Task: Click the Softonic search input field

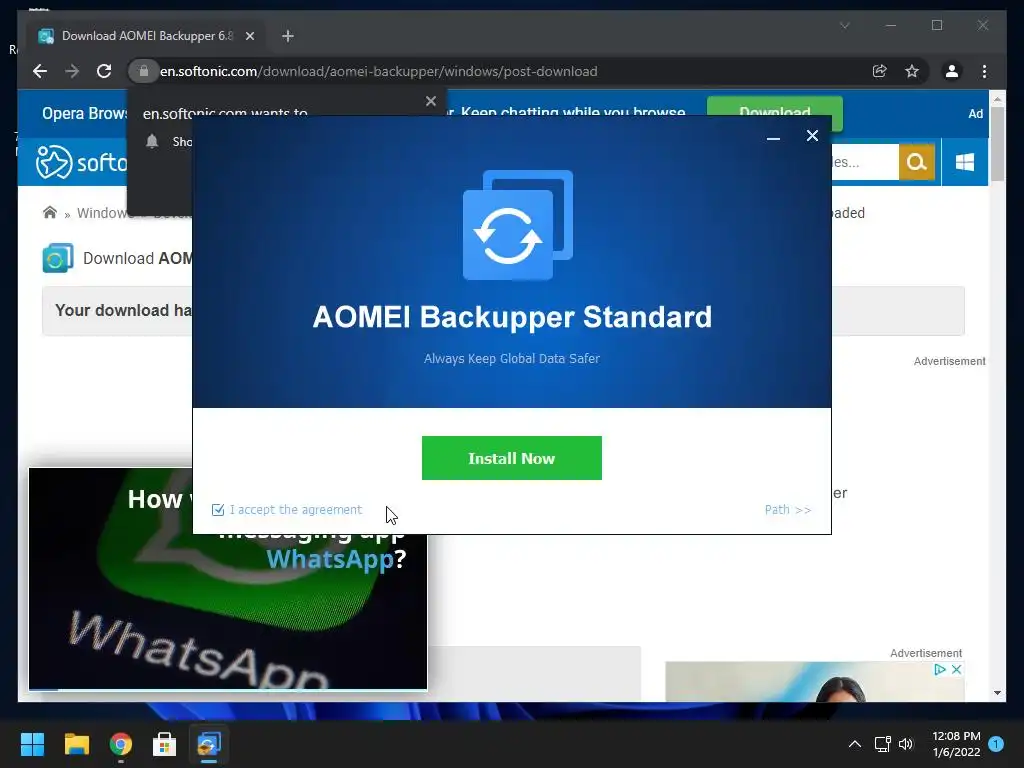Action: click(865, 161)
